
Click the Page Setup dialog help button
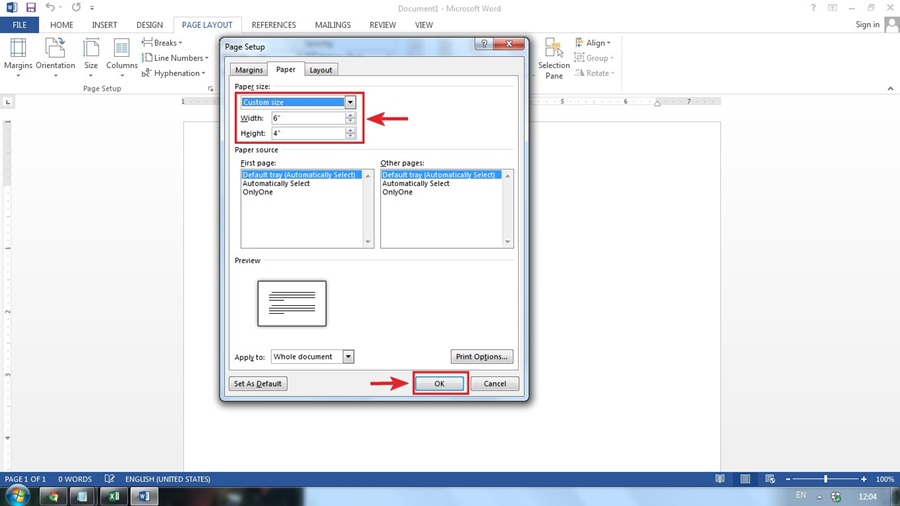484,44
